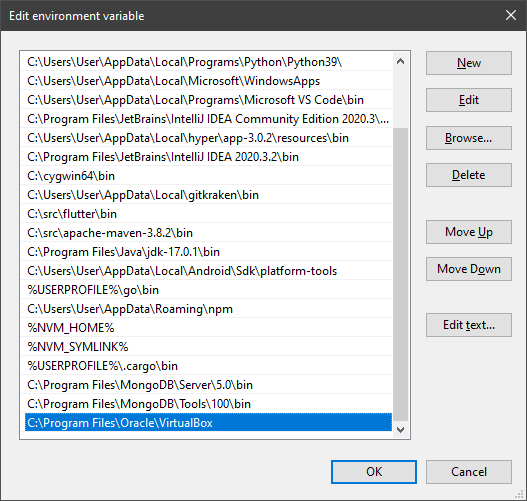The image size is (527, 501).
Task: Close the Edit environment variable window
Action: pos(511,15)
